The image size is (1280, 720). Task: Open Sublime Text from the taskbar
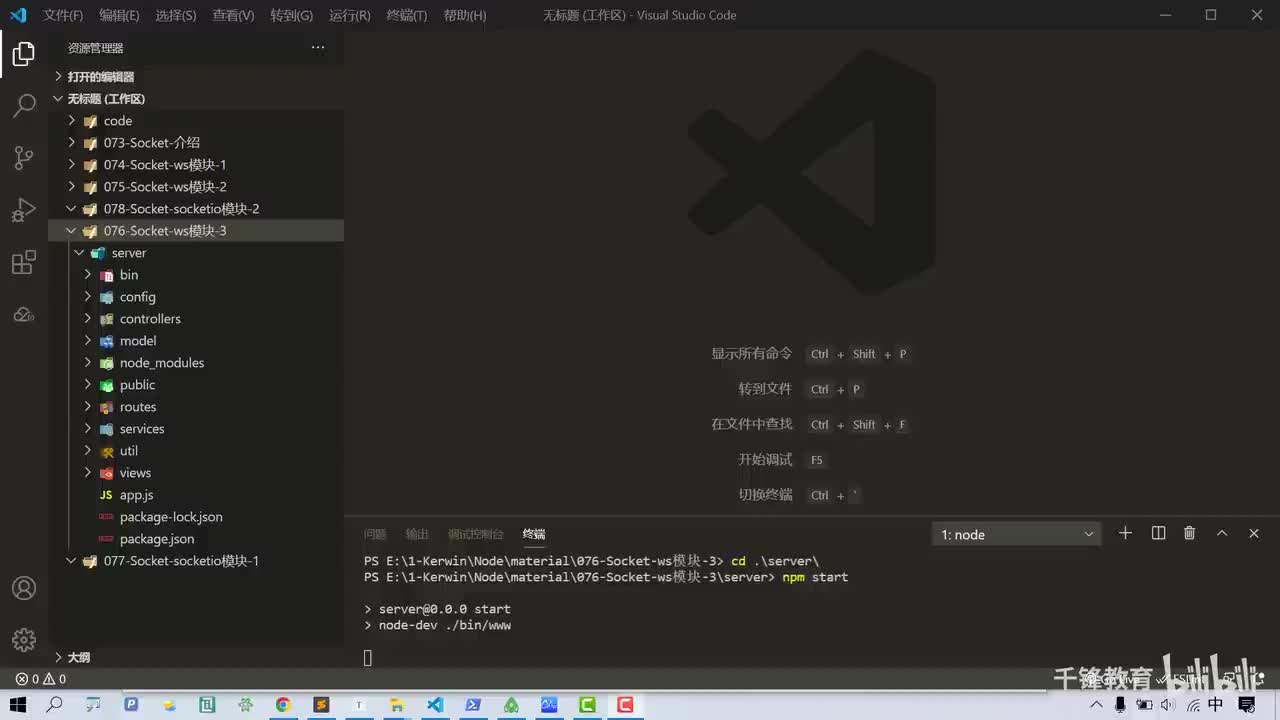coord(321,705)
